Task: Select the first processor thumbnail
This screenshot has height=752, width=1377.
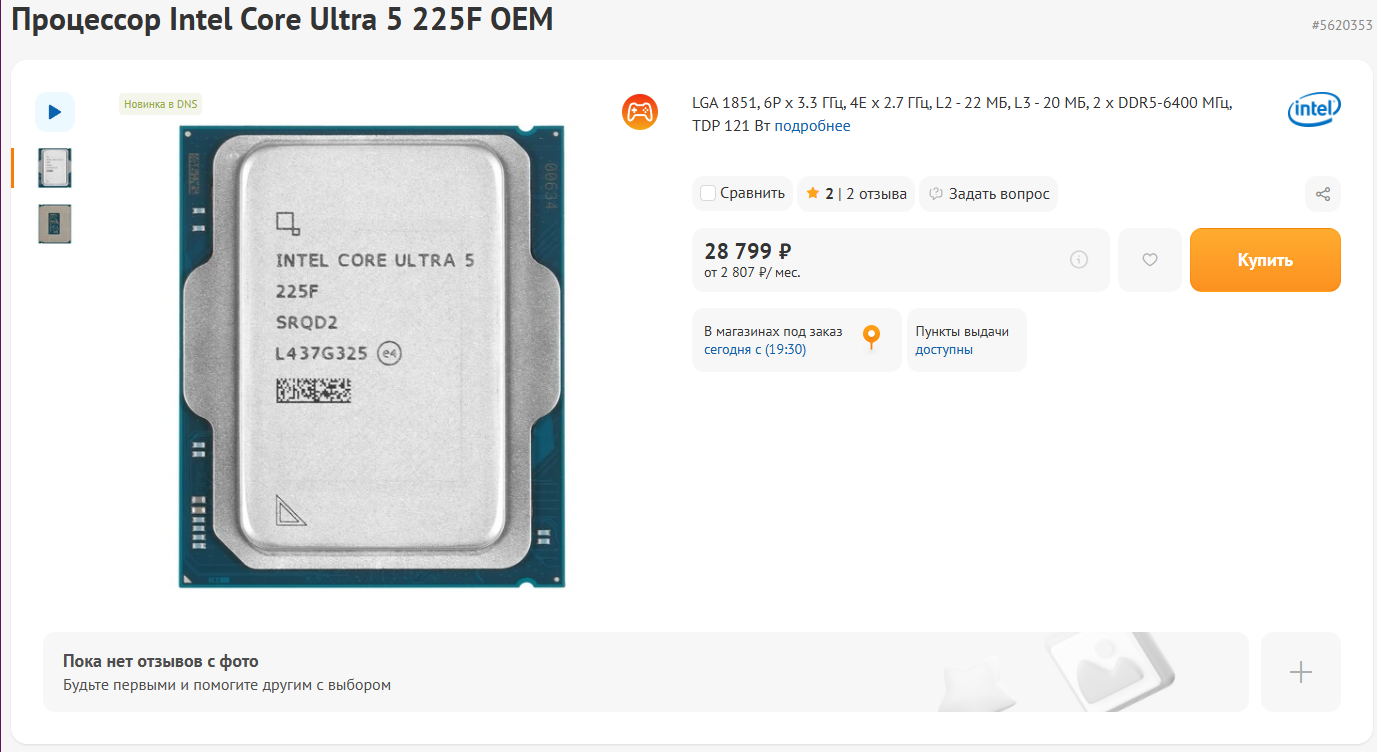Action: (55, 168)
